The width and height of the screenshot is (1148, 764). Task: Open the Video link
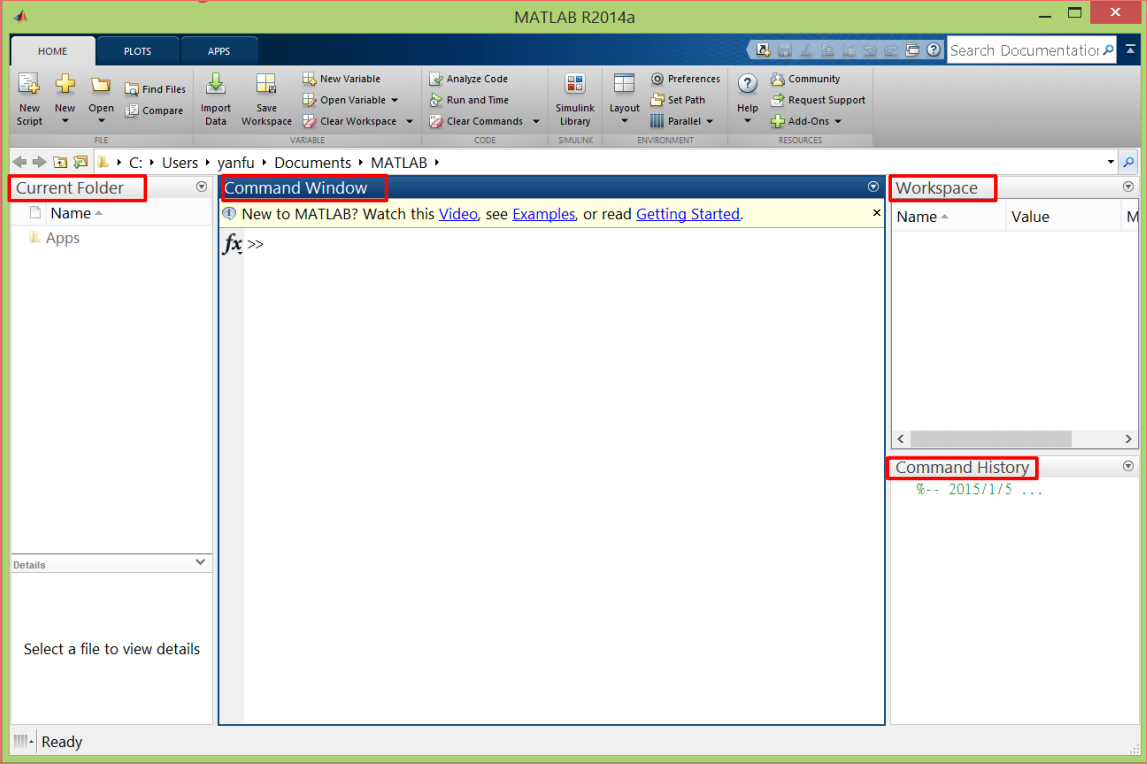click(x=458, y=214)
